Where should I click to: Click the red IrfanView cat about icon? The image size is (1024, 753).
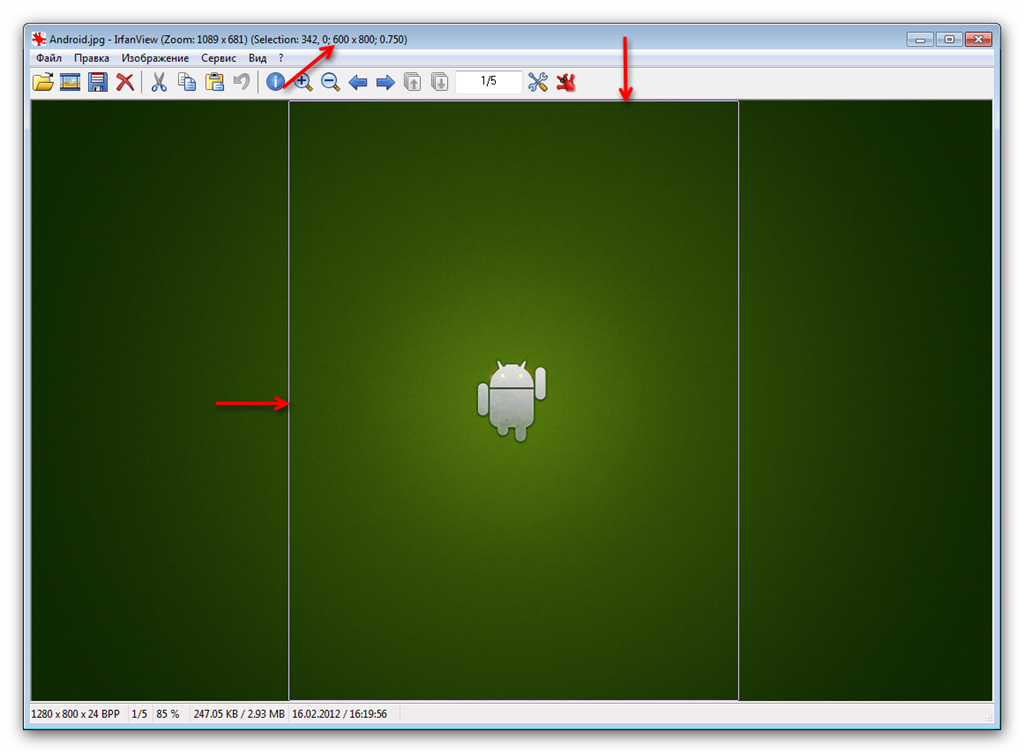click(x=566, y=82)
